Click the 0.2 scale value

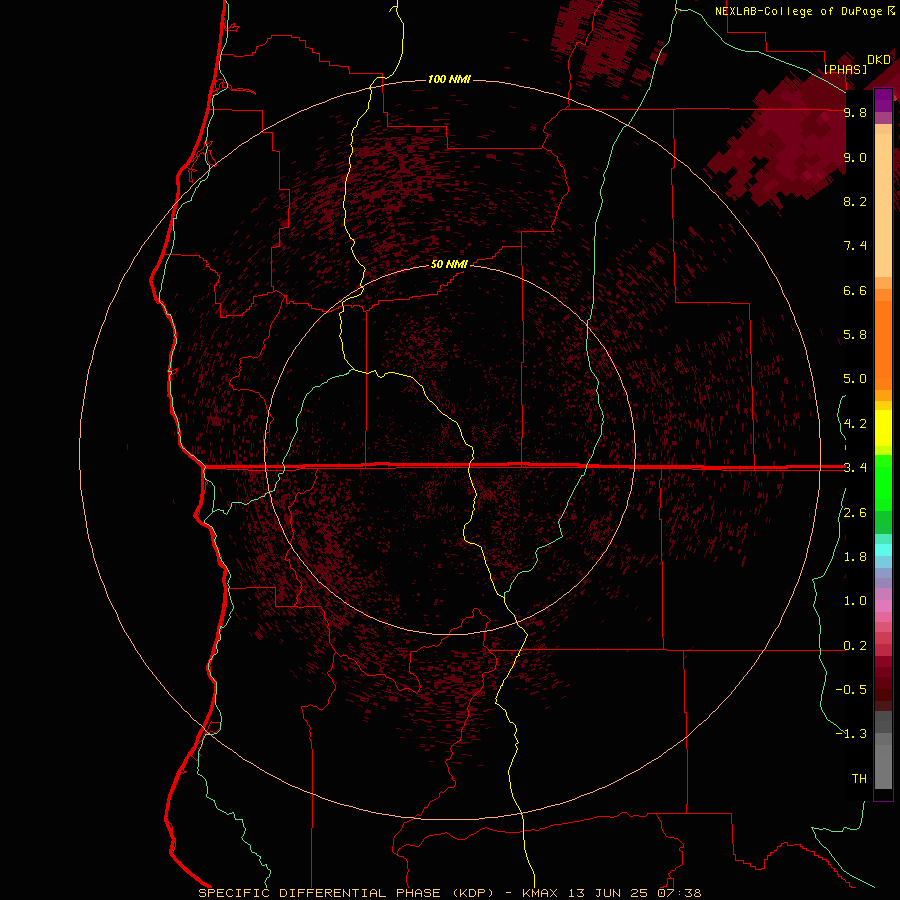[x=855, y=646]
